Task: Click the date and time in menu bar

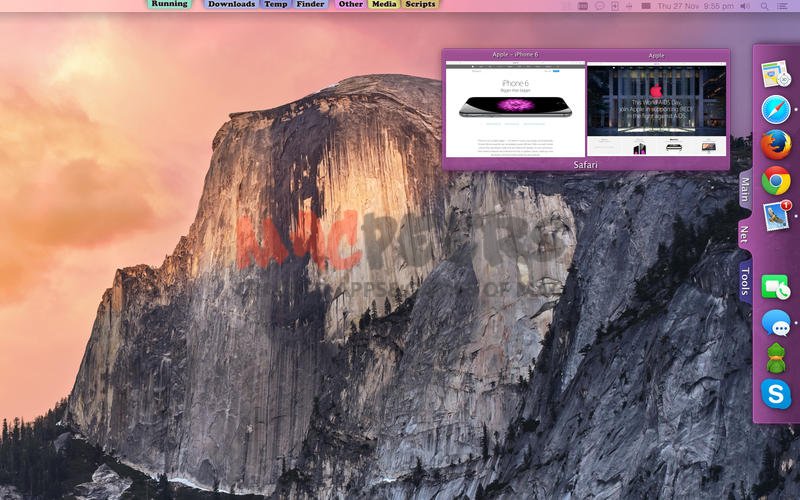Action: [695, 6]
